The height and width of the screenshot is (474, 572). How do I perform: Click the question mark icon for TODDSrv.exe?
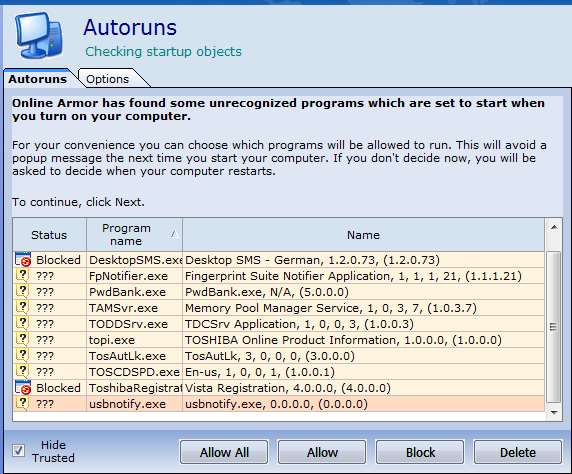[x=22, y=324]
